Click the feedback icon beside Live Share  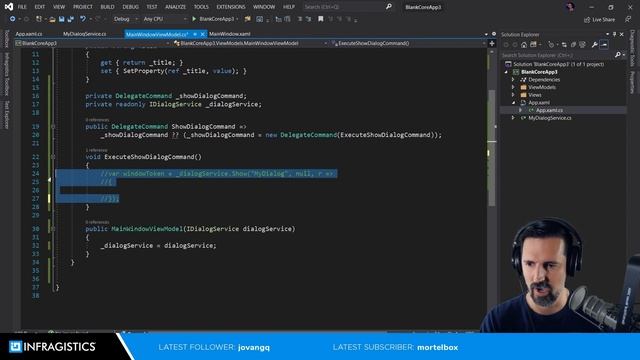[x=628, y=19]
